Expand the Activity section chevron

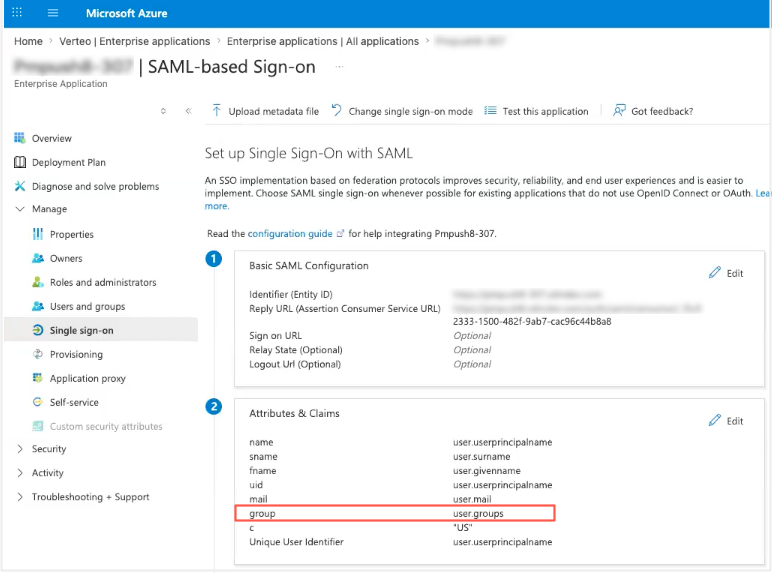(x=20, y=473)
